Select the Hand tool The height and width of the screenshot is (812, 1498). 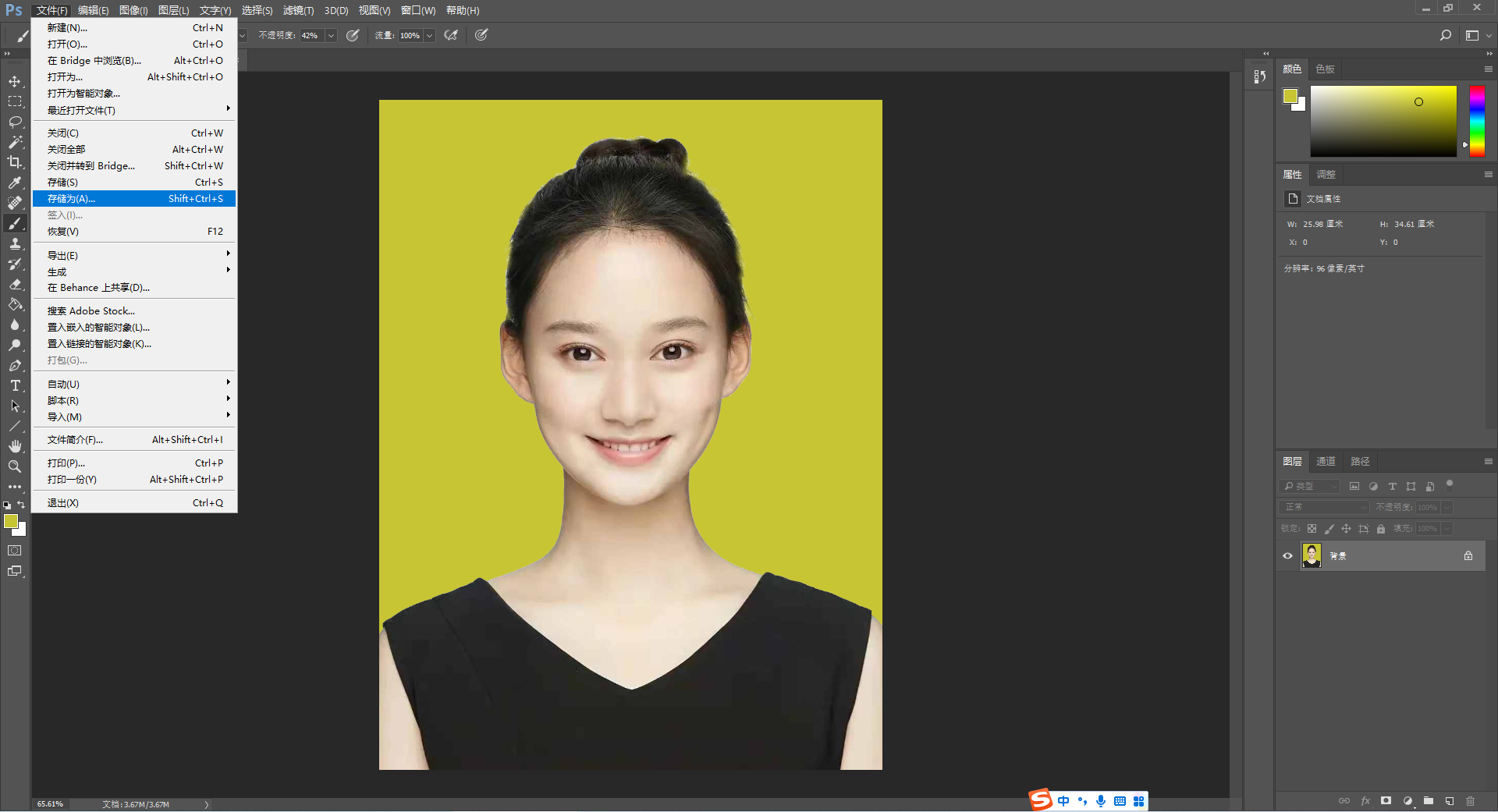(15, 446)
